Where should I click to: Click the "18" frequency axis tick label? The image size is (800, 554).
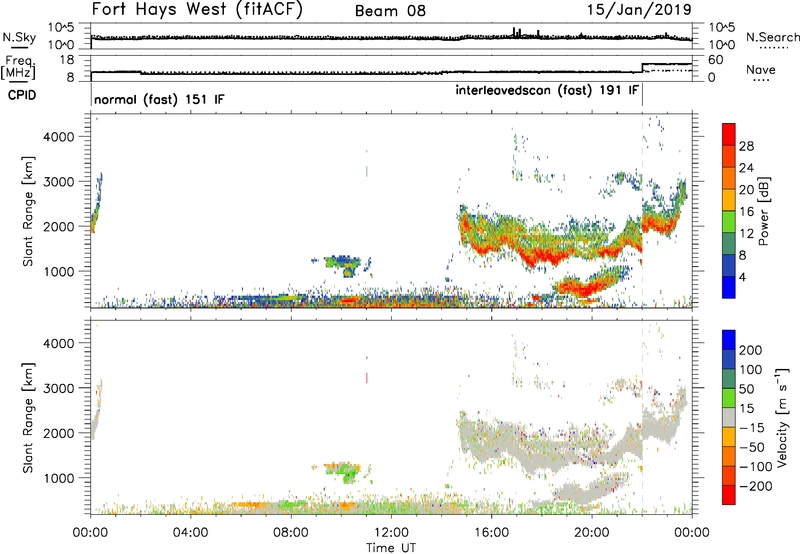click(x=67, y=60)
